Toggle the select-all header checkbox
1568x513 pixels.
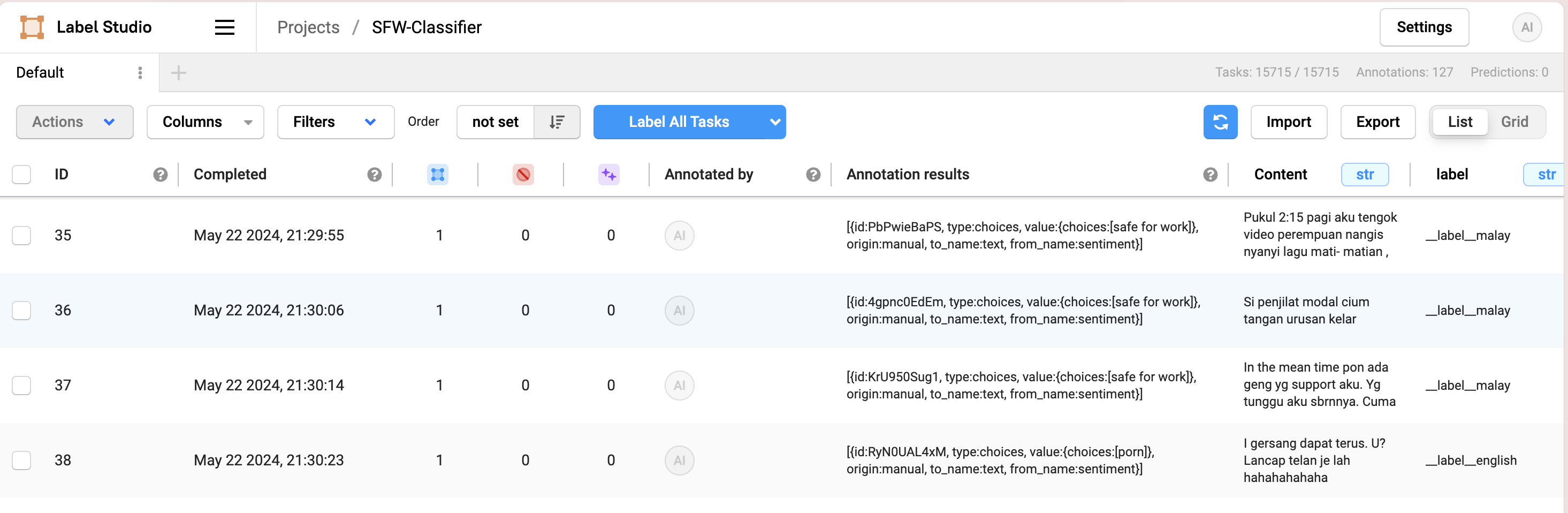(22, 175)
